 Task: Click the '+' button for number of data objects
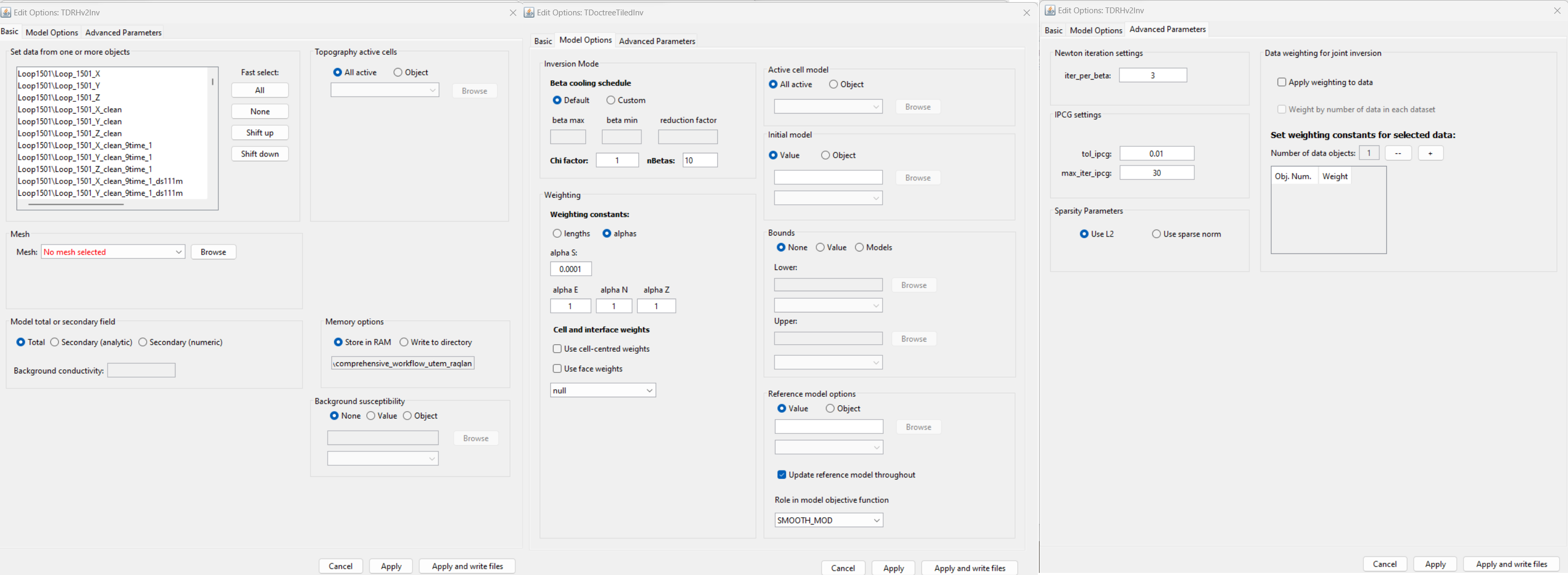click(x=1430, y=153)
